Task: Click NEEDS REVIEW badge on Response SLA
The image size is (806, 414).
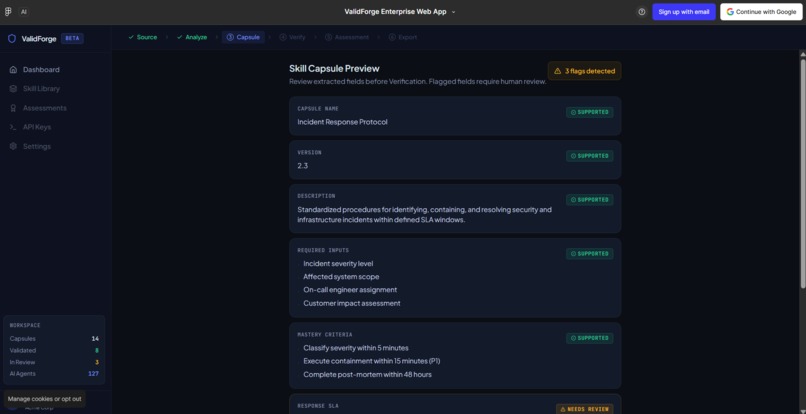Action: [x=584, y=409]
